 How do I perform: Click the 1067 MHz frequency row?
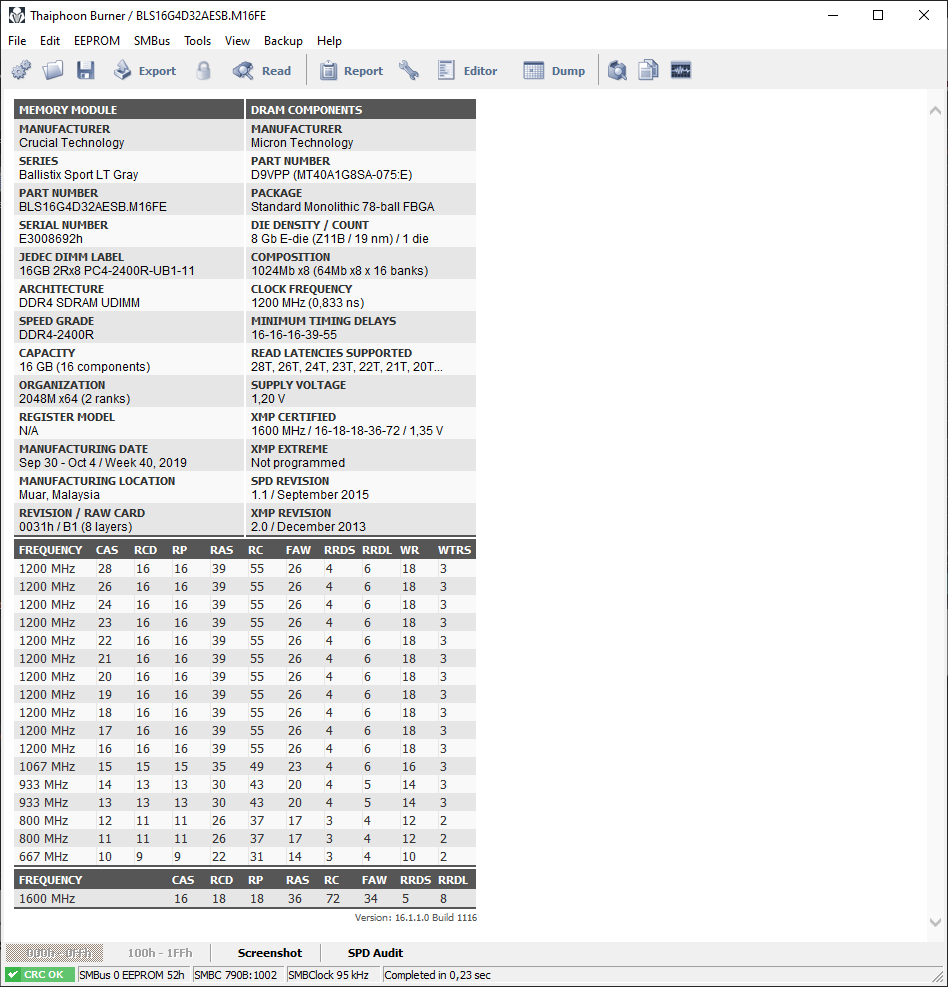[245, 767]
